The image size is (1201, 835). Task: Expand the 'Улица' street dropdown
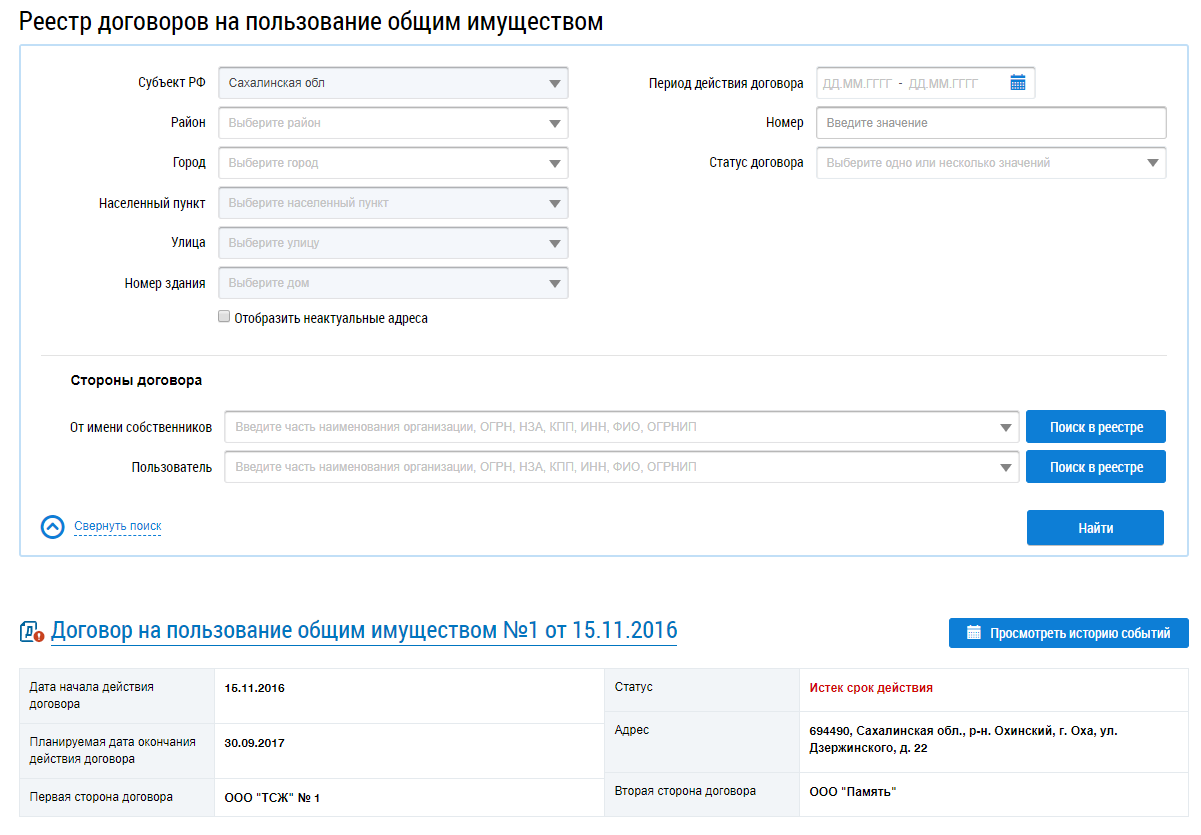[x=393, y=243]
